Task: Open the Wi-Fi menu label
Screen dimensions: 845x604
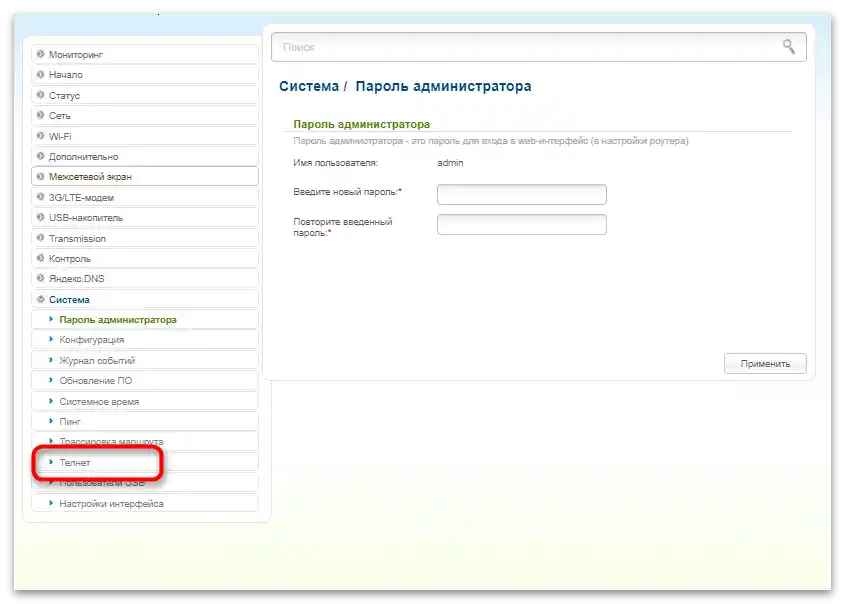Action: coord(60,136)
